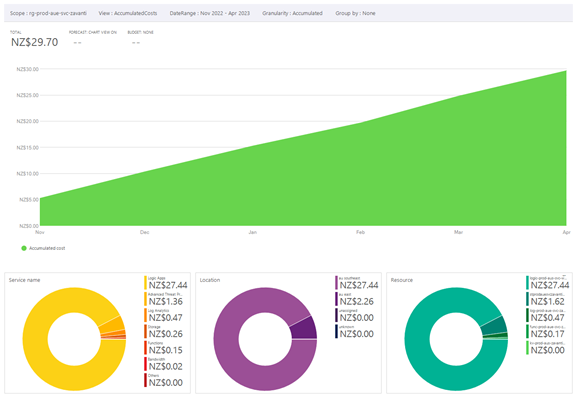Image resolution: width=577 pixels, height=398 pixels.
Task: Select Bandwidth NZ$0.02 legend entry
Action: [x=164, y=364]
